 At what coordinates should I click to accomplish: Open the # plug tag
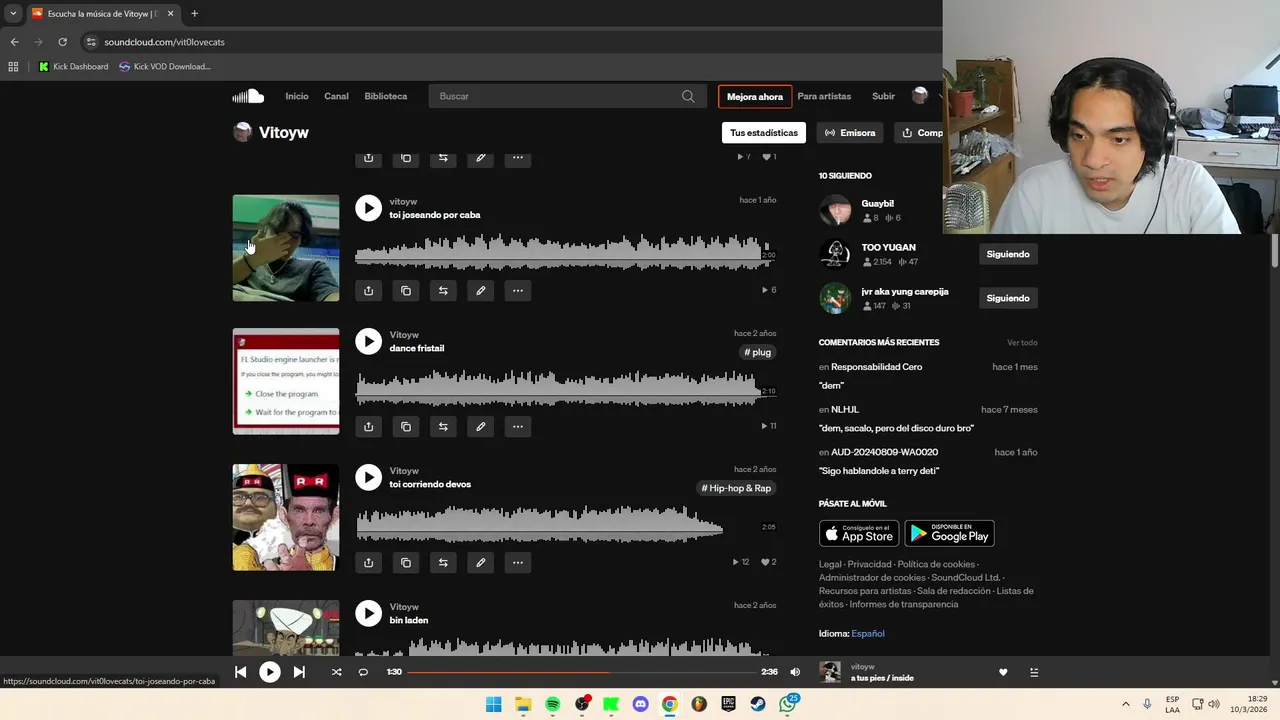758,352
